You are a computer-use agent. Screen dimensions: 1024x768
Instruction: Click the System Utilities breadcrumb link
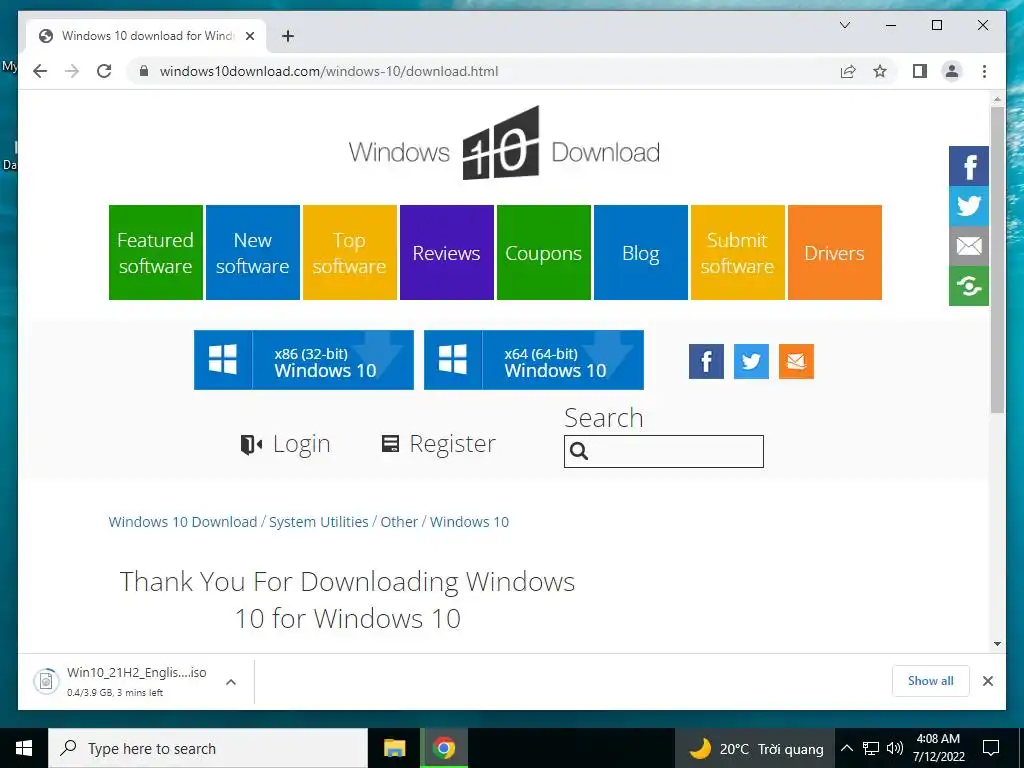click(319, 522)
